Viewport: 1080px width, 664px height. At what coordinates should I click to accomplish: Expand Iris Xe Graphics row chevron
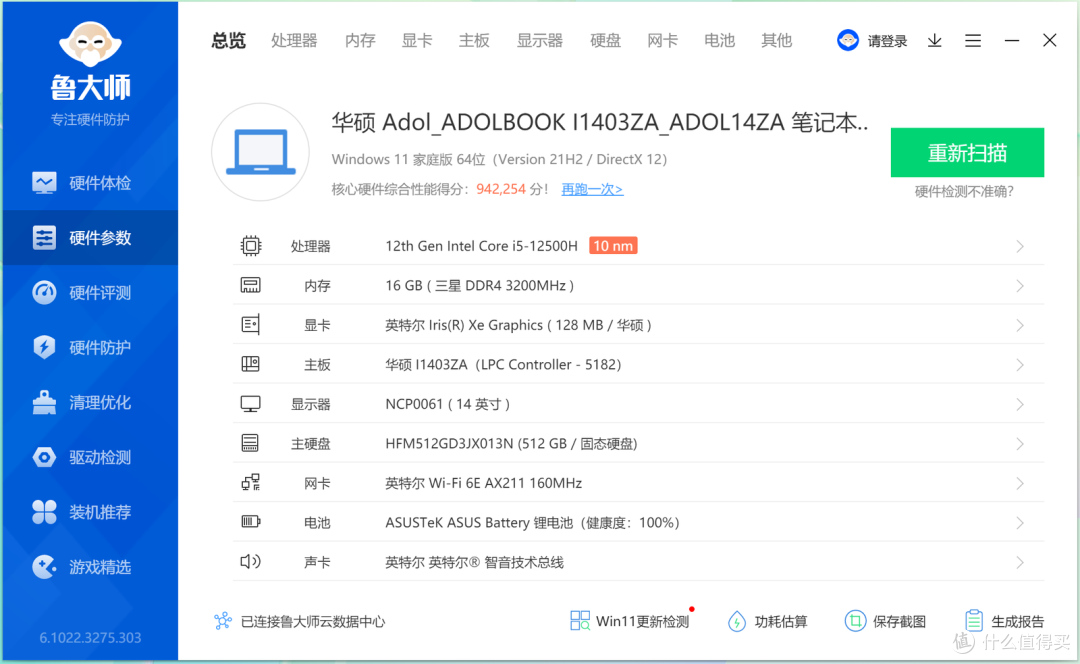[1020, 325]
